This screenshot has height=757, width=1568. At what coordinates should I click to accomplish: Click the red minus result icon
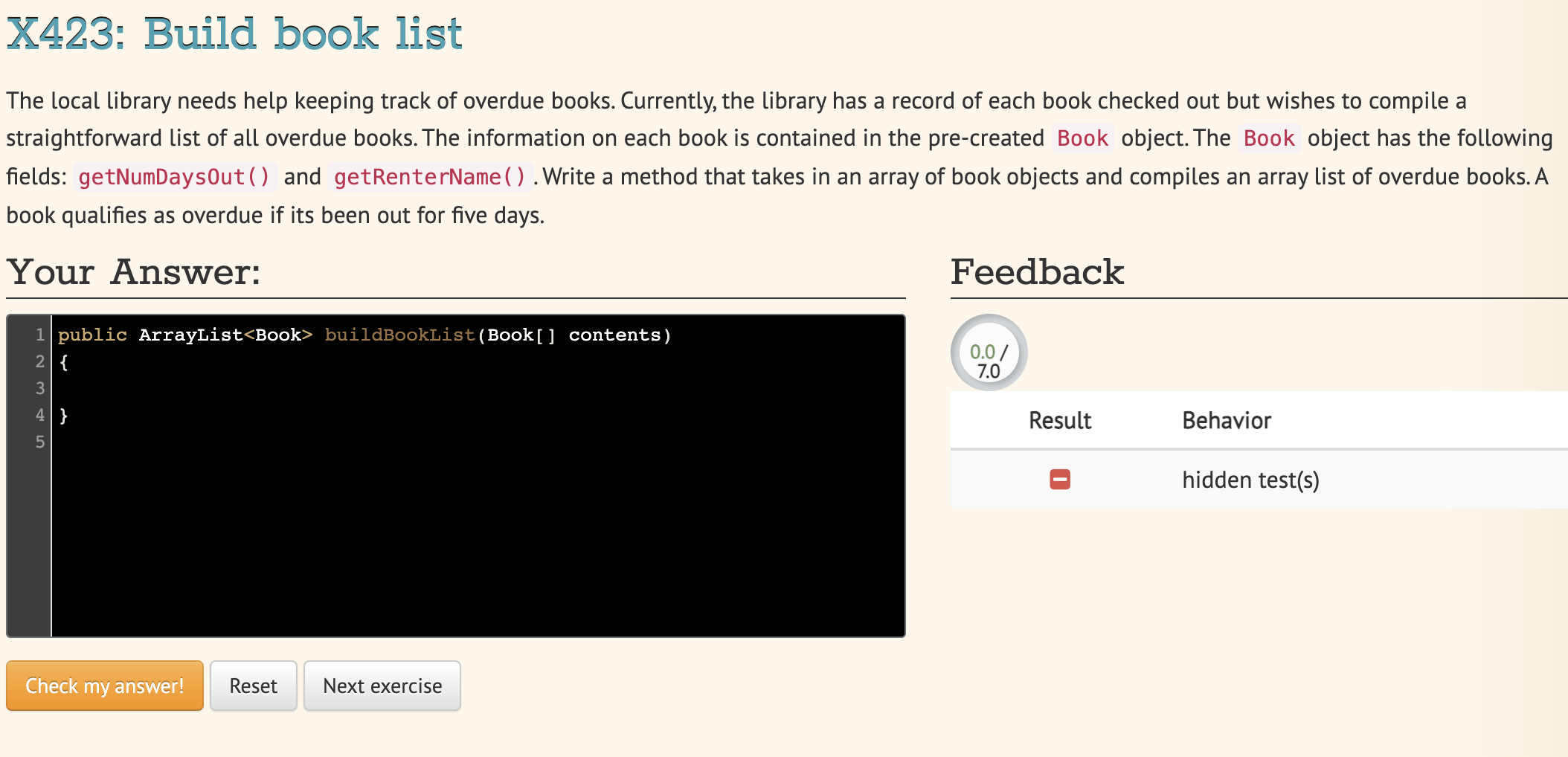pos(1059,480)
